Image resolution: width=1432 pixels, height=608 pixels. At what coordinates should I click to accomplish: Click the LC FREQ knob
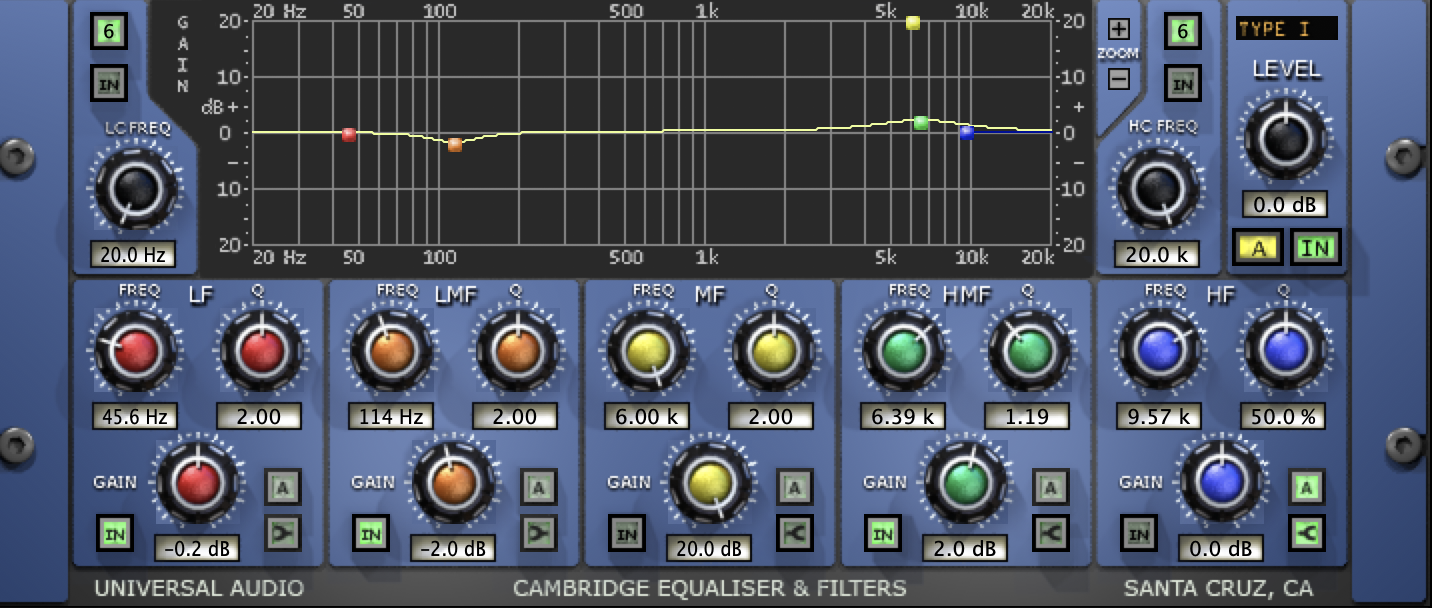[x=136, y=187]
